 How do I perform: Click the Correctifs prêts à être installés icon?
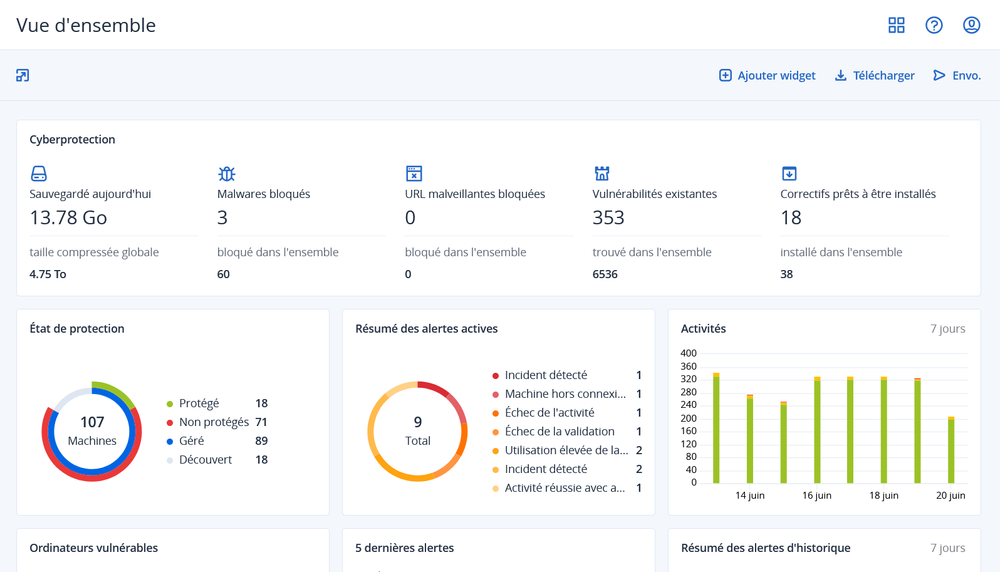click(x=789, y=174)
